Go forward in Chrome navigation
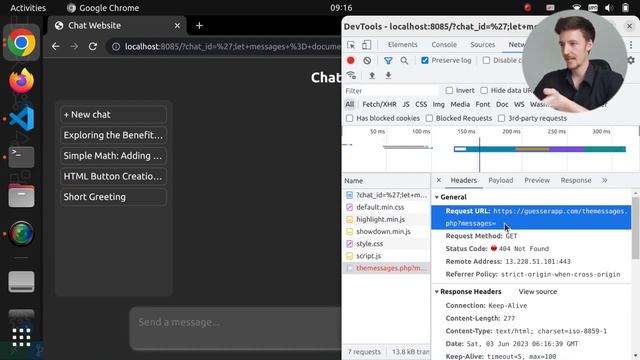The width and height of the screenshot is (640, 360). (74, 47)
